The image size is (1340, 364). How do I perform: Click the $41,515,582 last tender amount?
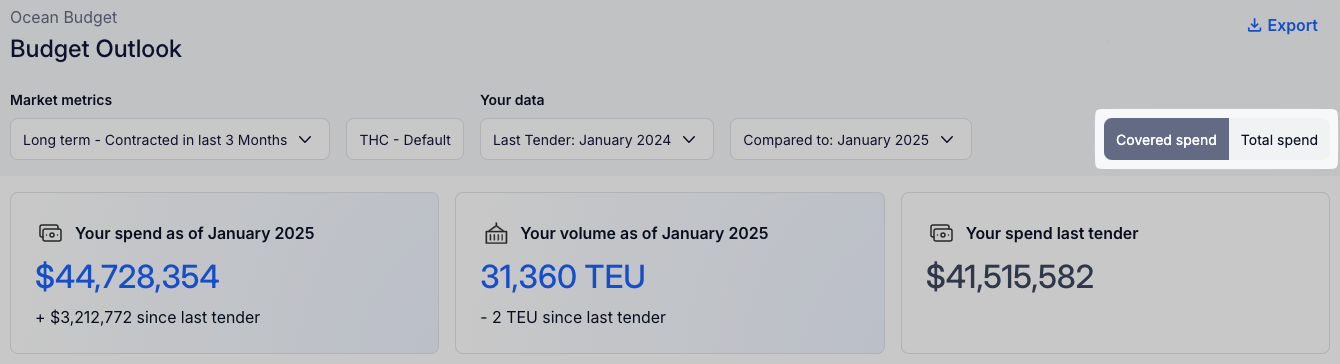1010,277
